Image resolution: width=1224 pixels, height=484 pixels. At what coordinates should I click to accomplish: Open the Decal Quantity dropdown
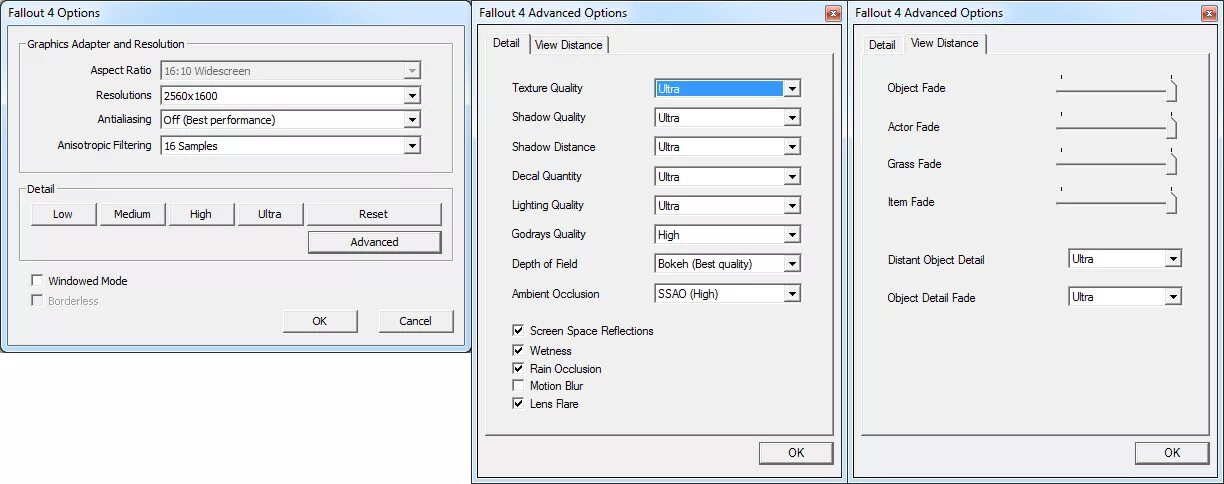coord(728,176)
